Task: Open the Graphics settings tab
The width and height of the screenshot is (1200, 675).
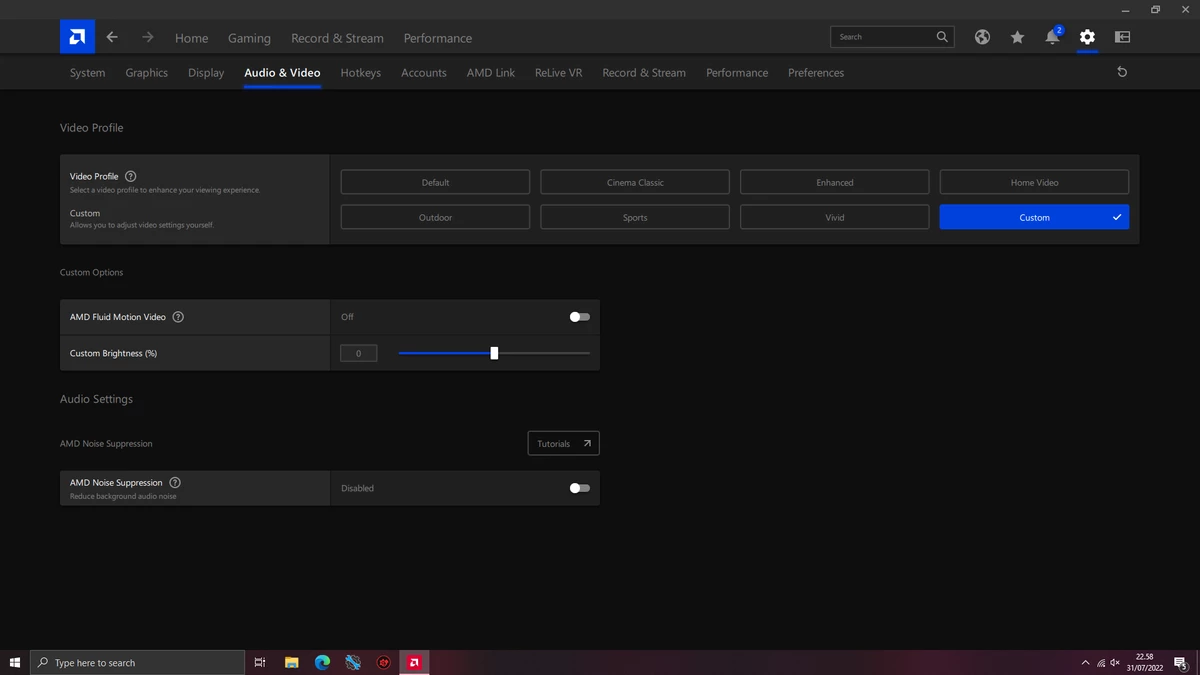Action: 147,73
